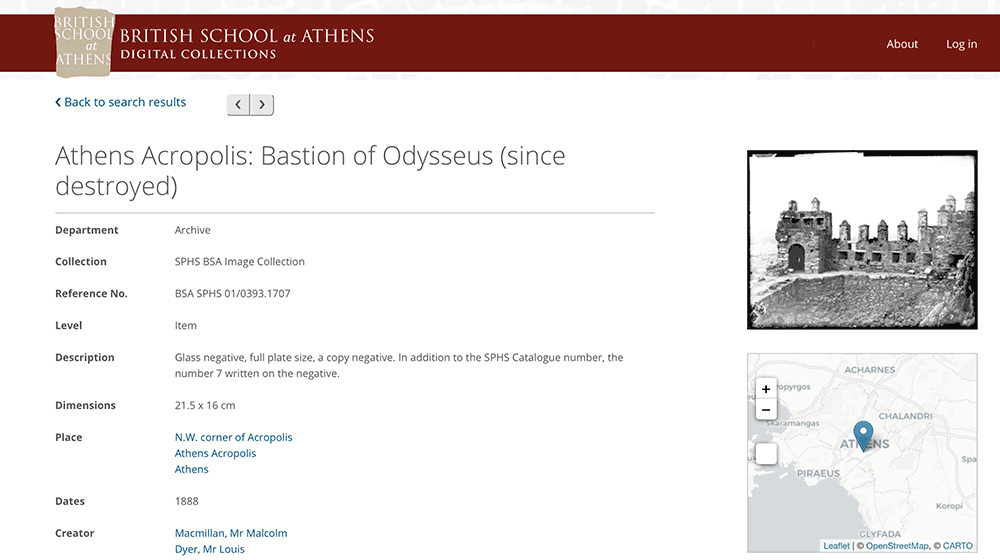Open N.W. corner of Acropolis place link
Viewport: 1000px width, 560px height.
click(233, 437)
